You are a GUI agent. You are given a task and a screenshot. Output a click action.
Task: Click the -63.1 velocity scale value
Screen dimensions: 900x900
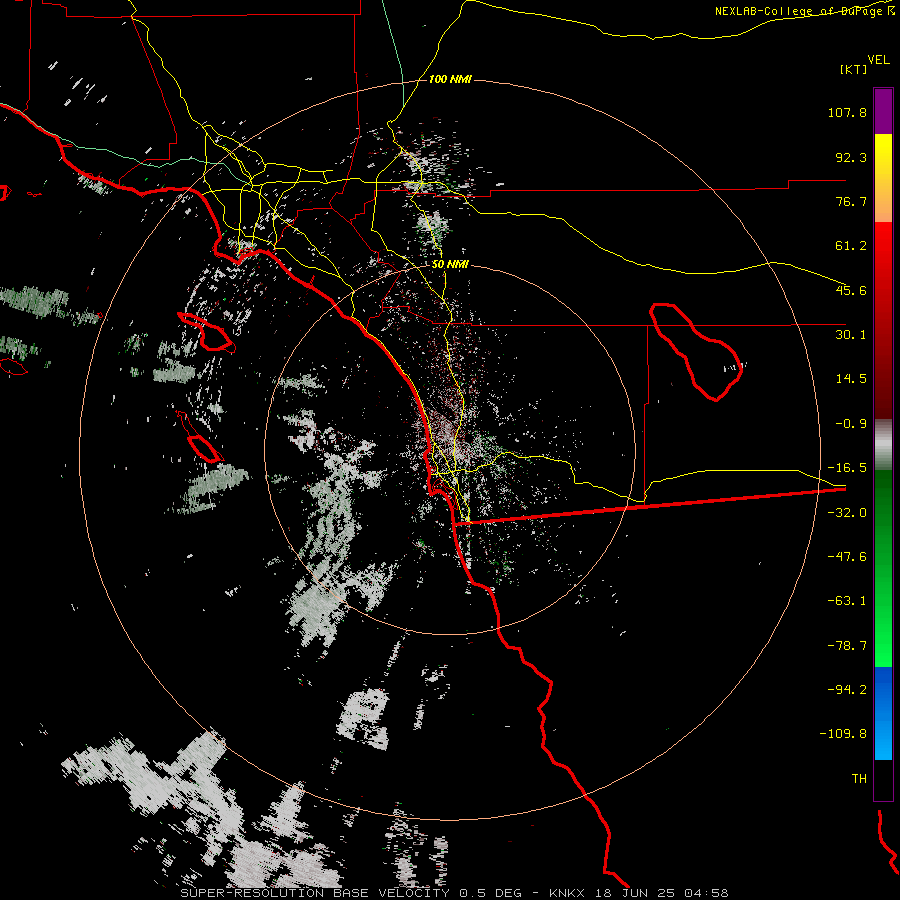847,601
